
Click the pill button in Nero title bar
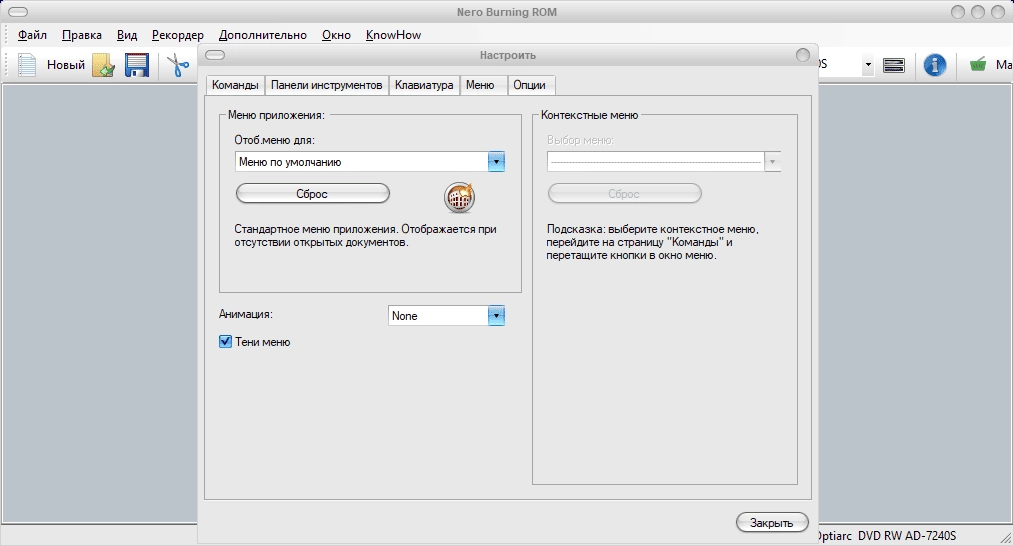18,12
